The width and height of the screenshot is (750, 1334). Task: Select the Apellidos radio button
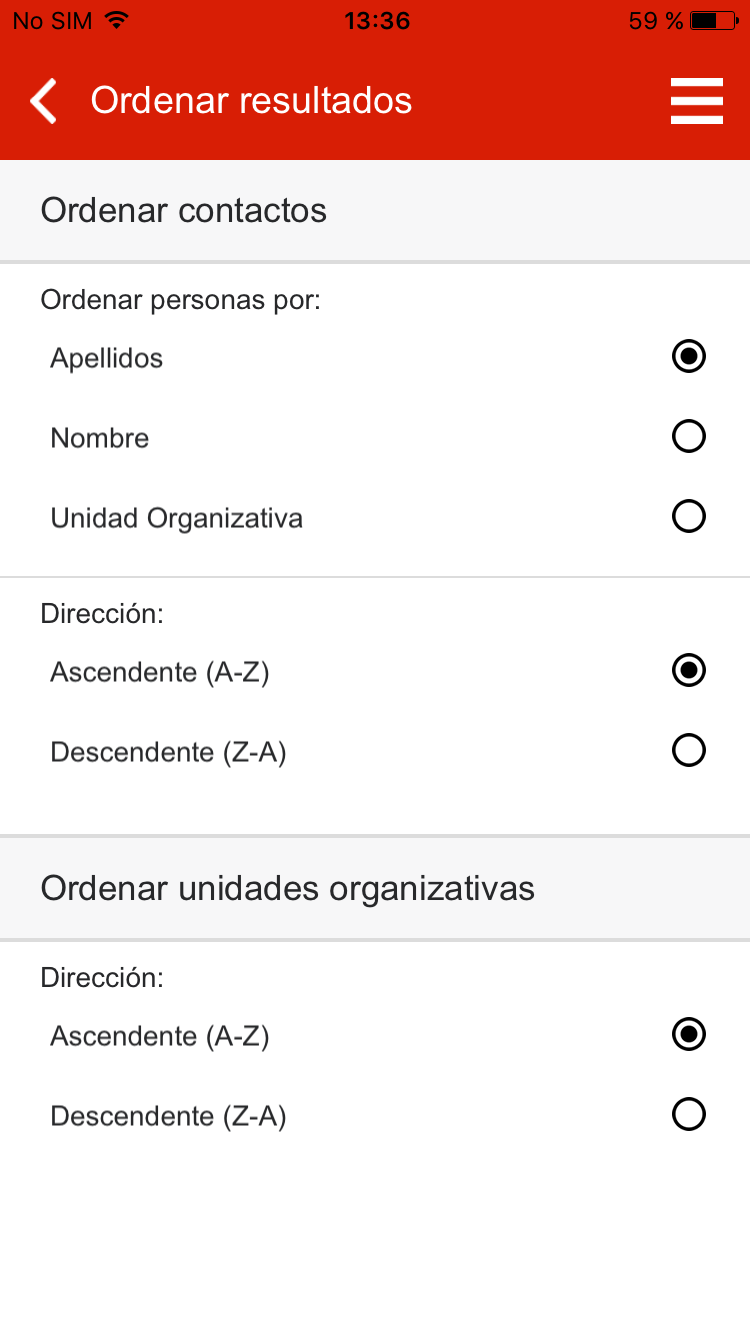pos(689,356)
